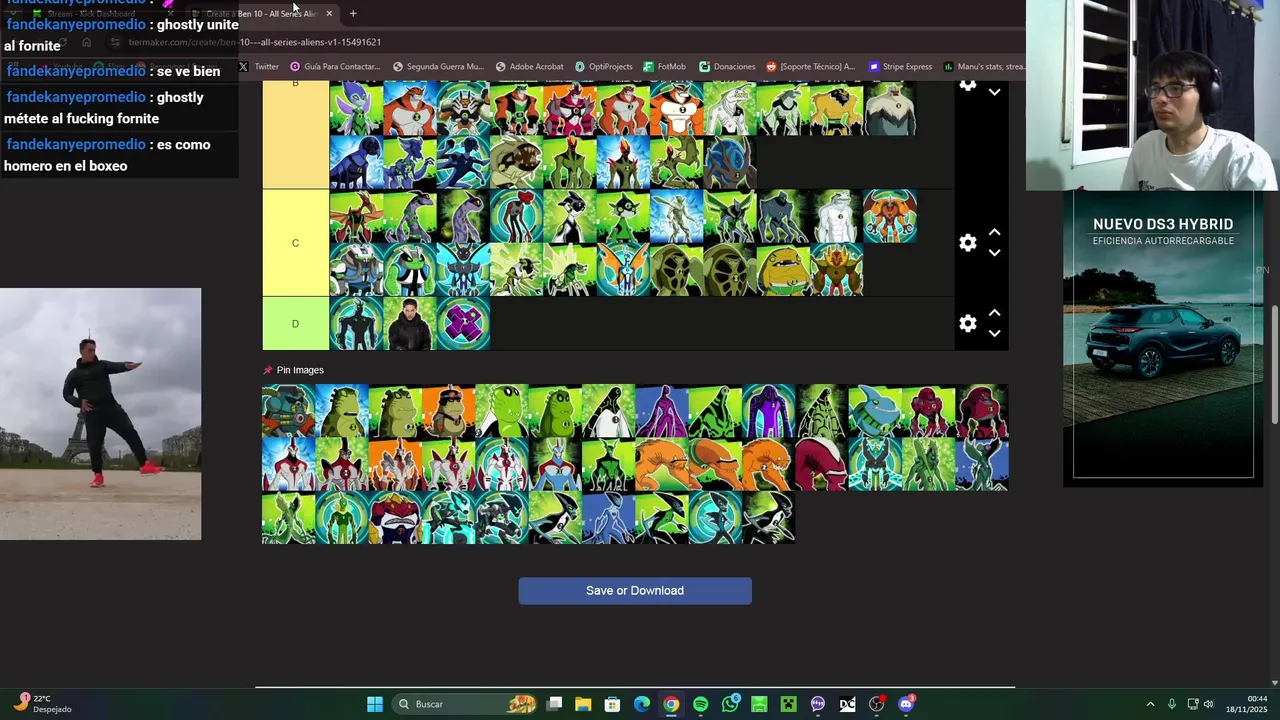This screenshot has width=1280, height=720.
Task: Open the Segunda Guerra Mu... bookmark
Action: (439, 67)
